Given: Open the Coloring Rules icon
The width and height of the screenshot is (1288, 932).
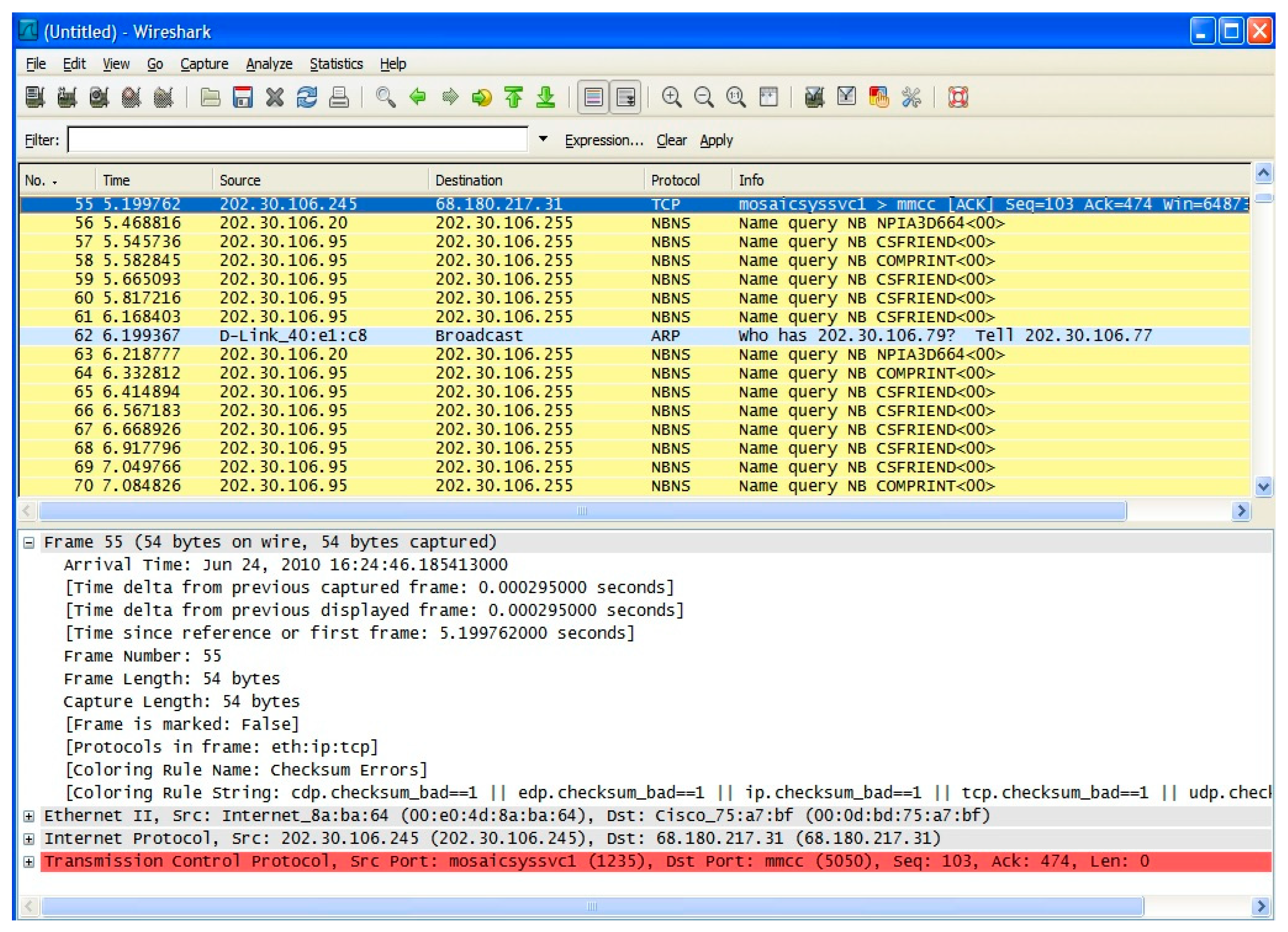Looking at the screenshot, I should click(879, 97).
